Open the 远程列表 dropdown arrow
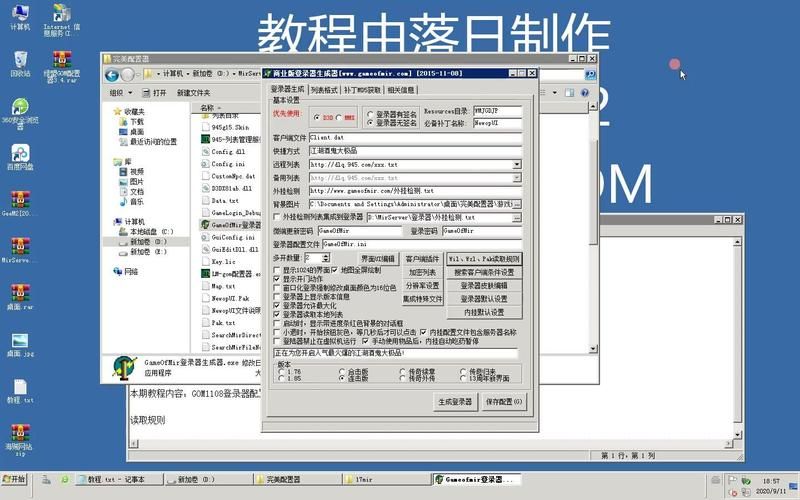The image size is (800, 500). pyautogui.click(x=517, y=164)
